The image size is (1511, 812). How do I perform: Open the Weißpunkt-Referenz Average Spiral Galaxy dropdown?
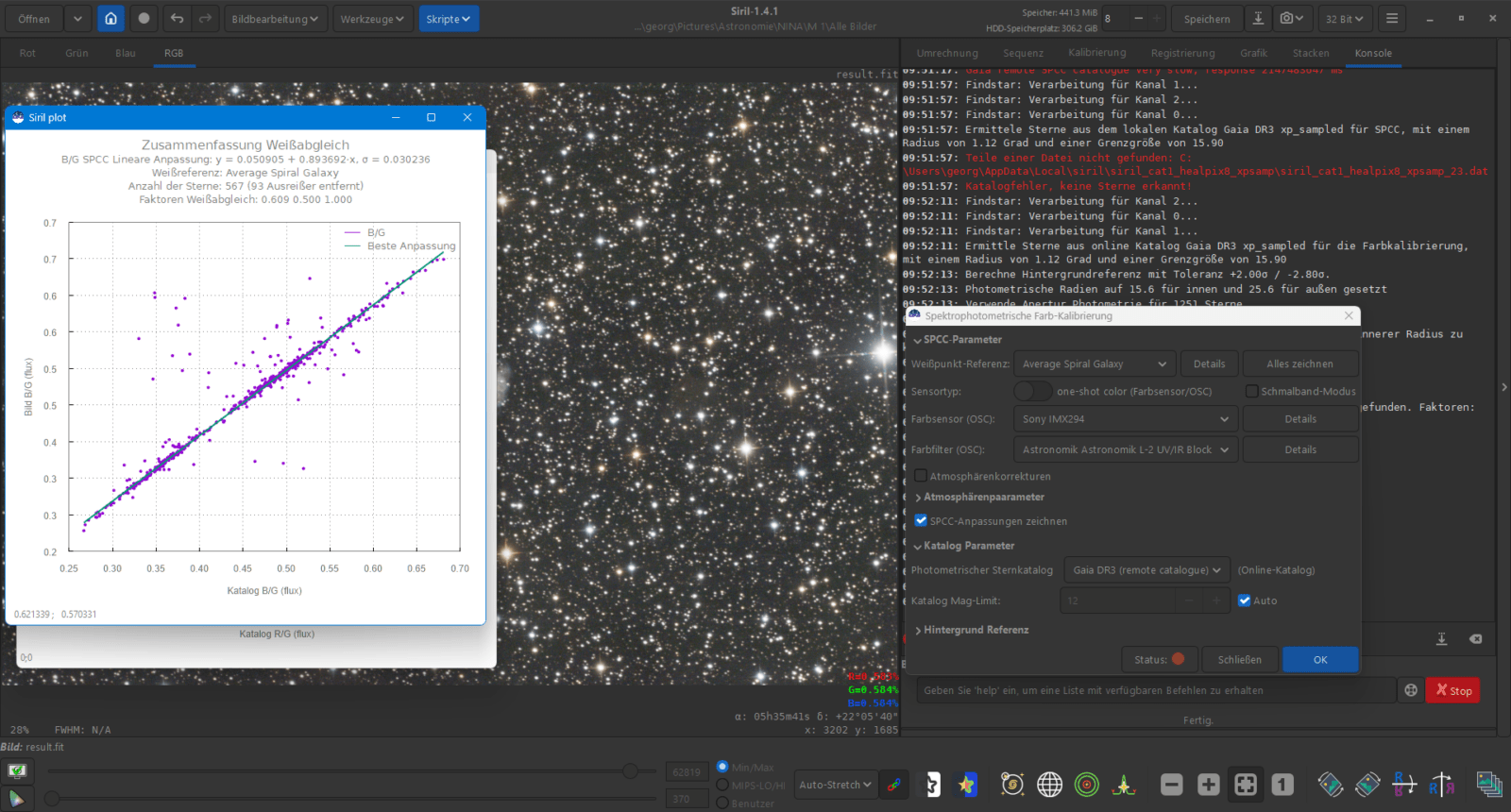click(x=1095, y=364)
